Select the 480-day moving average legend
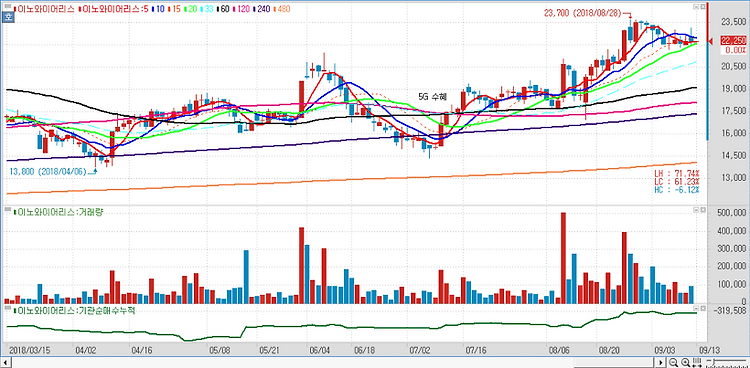Image resolution: width=750 pixels, height=368 pixels. (x=282, y=9)
